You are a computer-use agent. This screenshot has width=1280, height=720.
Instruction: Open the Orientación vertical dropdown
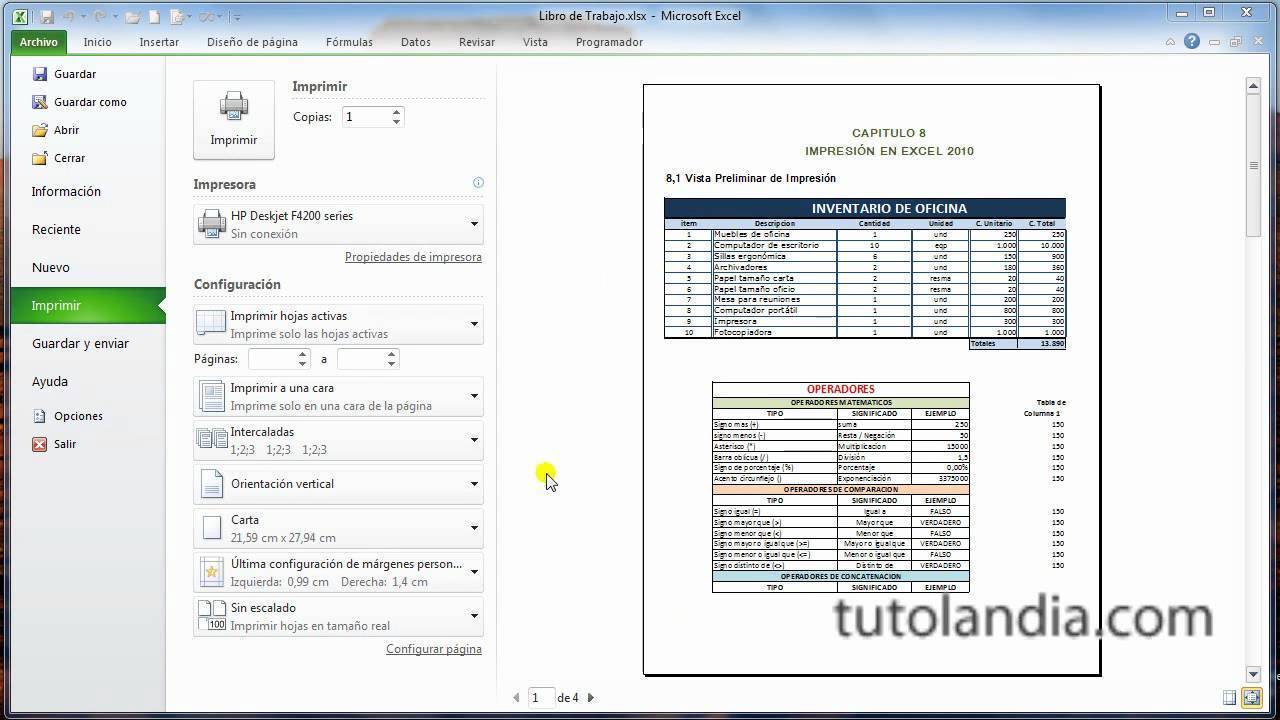point(338,484)
